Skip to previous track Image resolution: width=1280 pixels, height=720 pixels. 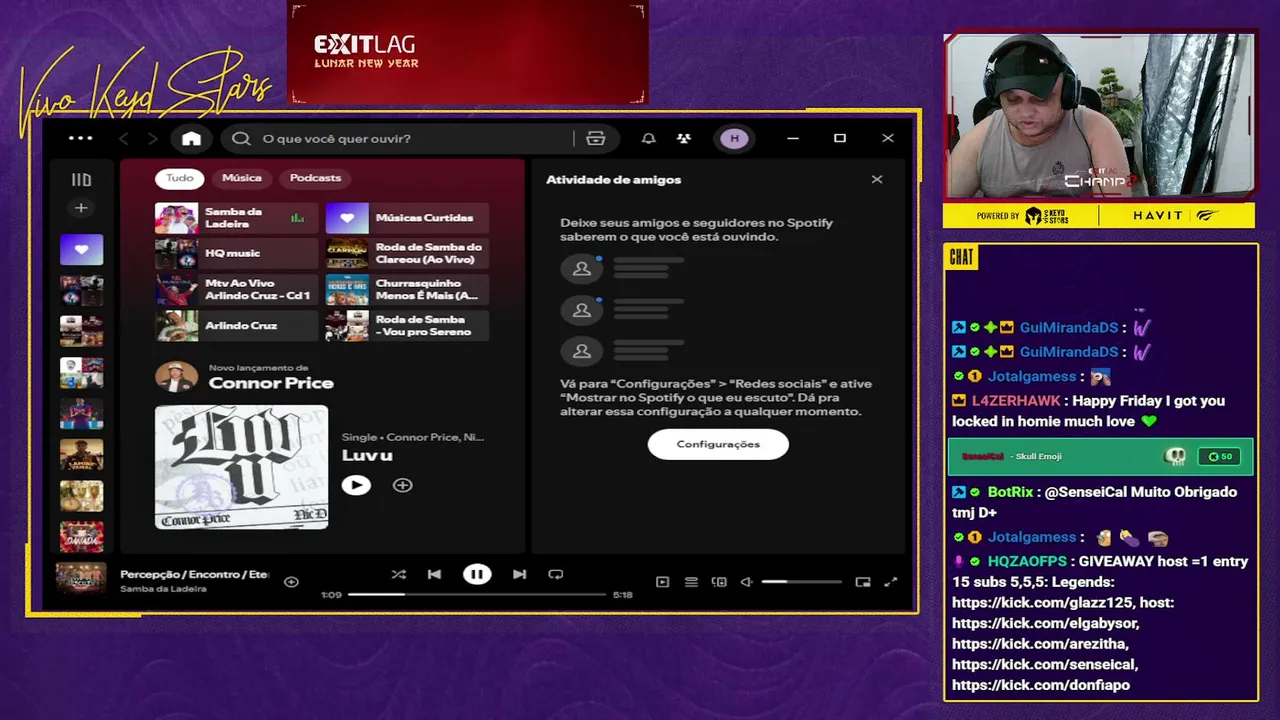tap(434, 574)
